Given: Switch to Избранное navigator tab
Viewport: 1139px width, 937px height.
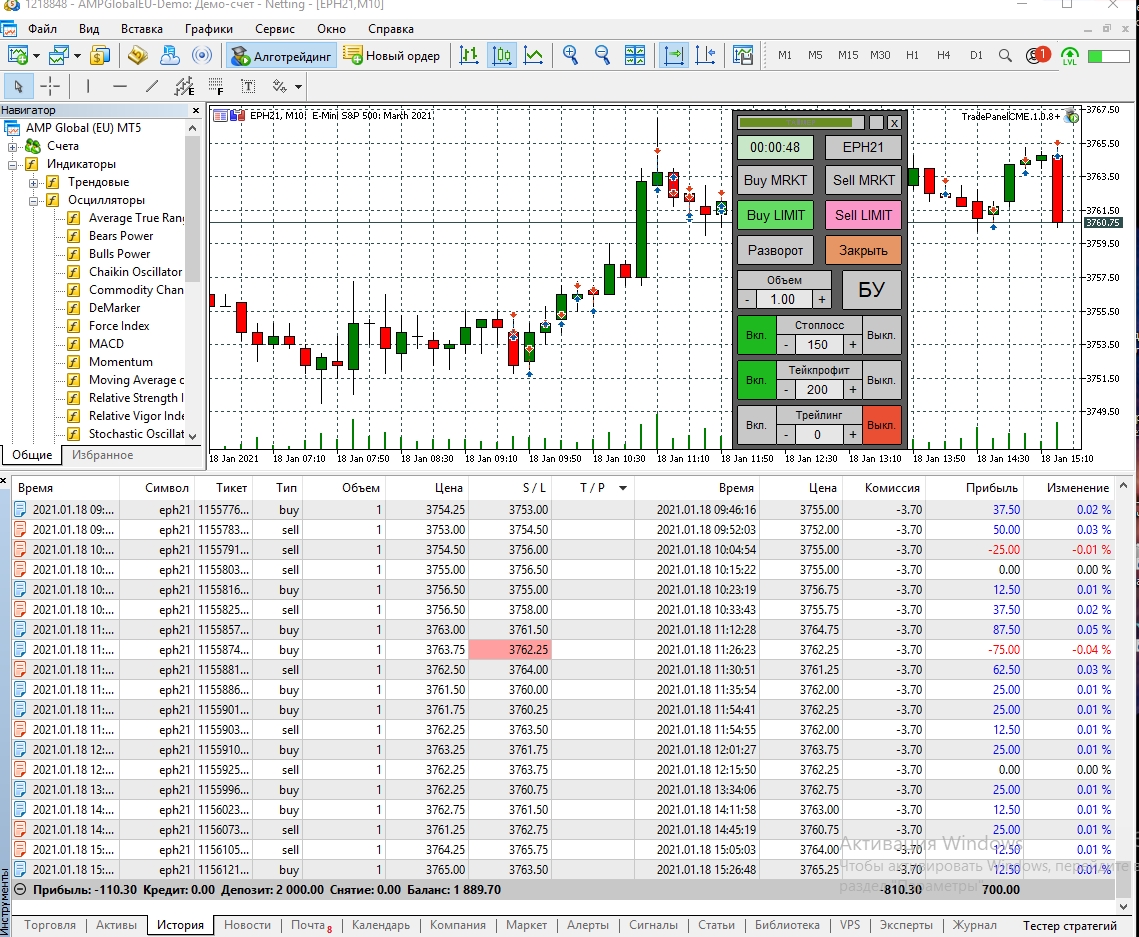Looking at the screenshot, I should tap(102, 455).
